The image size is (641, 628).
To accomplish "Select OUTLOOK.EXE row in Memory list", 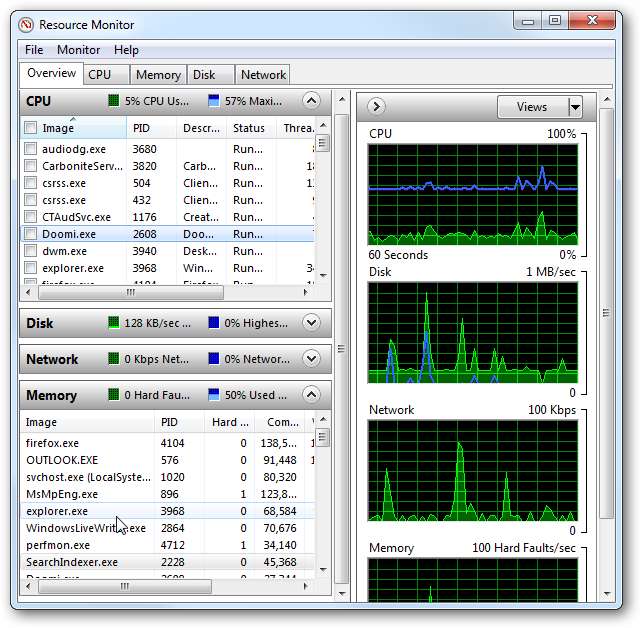I will pyautogui.click(x=168, y=460).
